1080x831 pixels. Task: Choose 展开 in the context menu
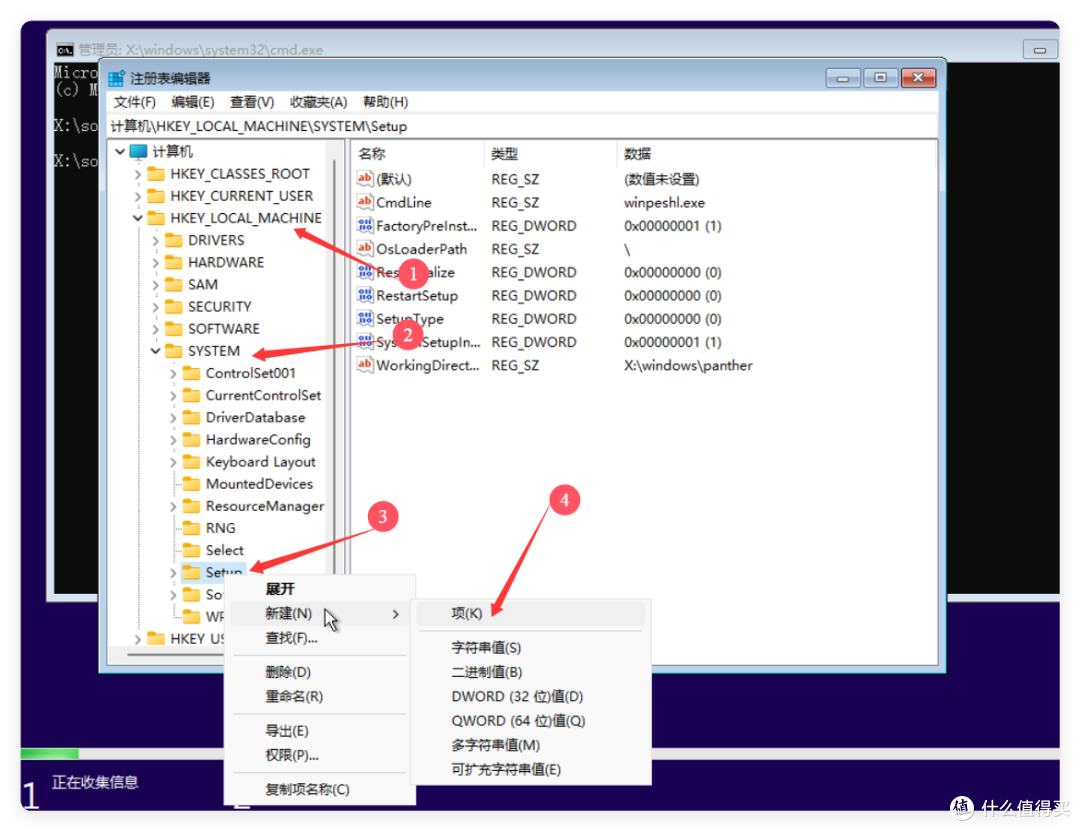click(320, 588)
